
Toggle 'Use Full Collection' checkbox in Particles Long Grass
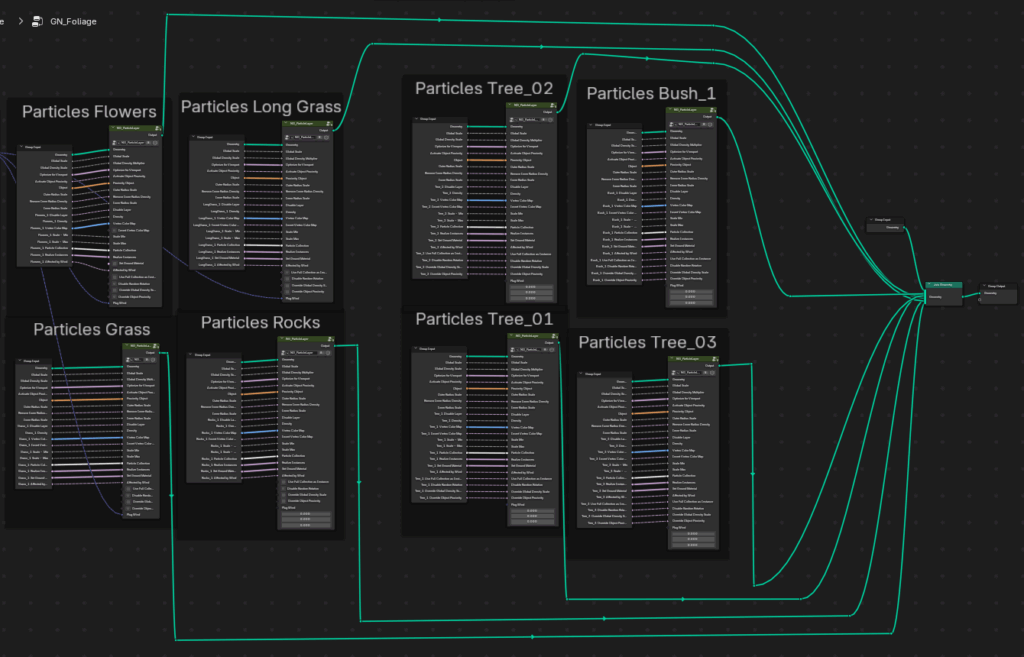(288, 271)
